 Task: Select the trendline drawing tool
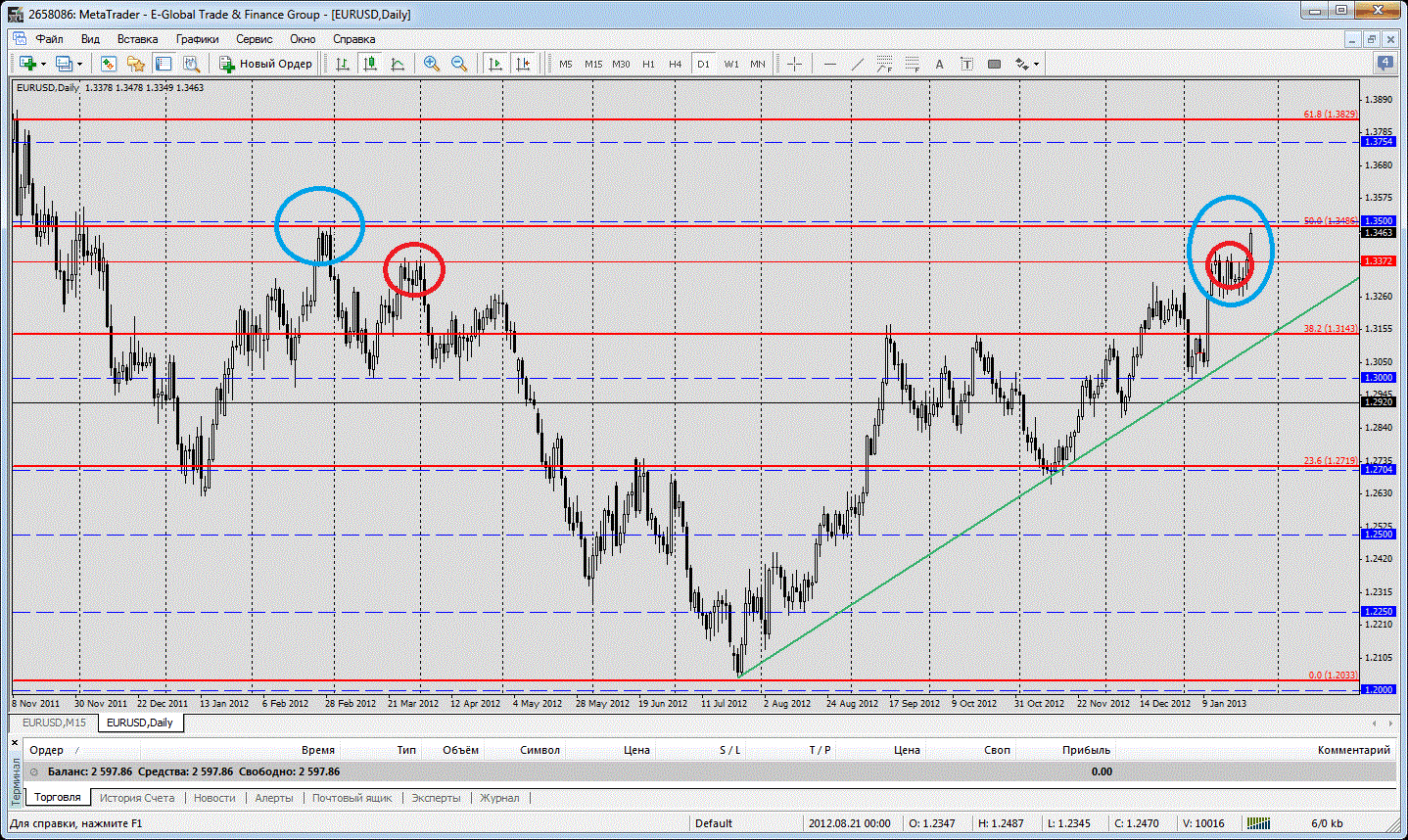[x=858, y=64]
